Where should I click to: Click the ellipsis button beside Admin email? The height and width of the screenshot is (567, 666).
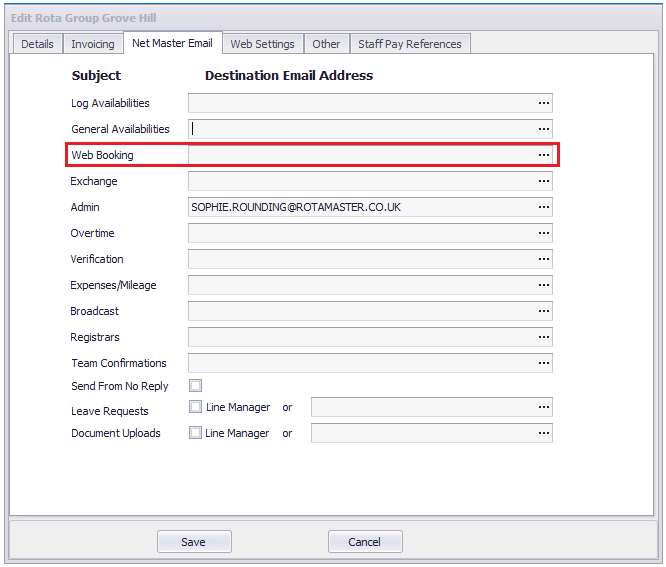[544, 207]
